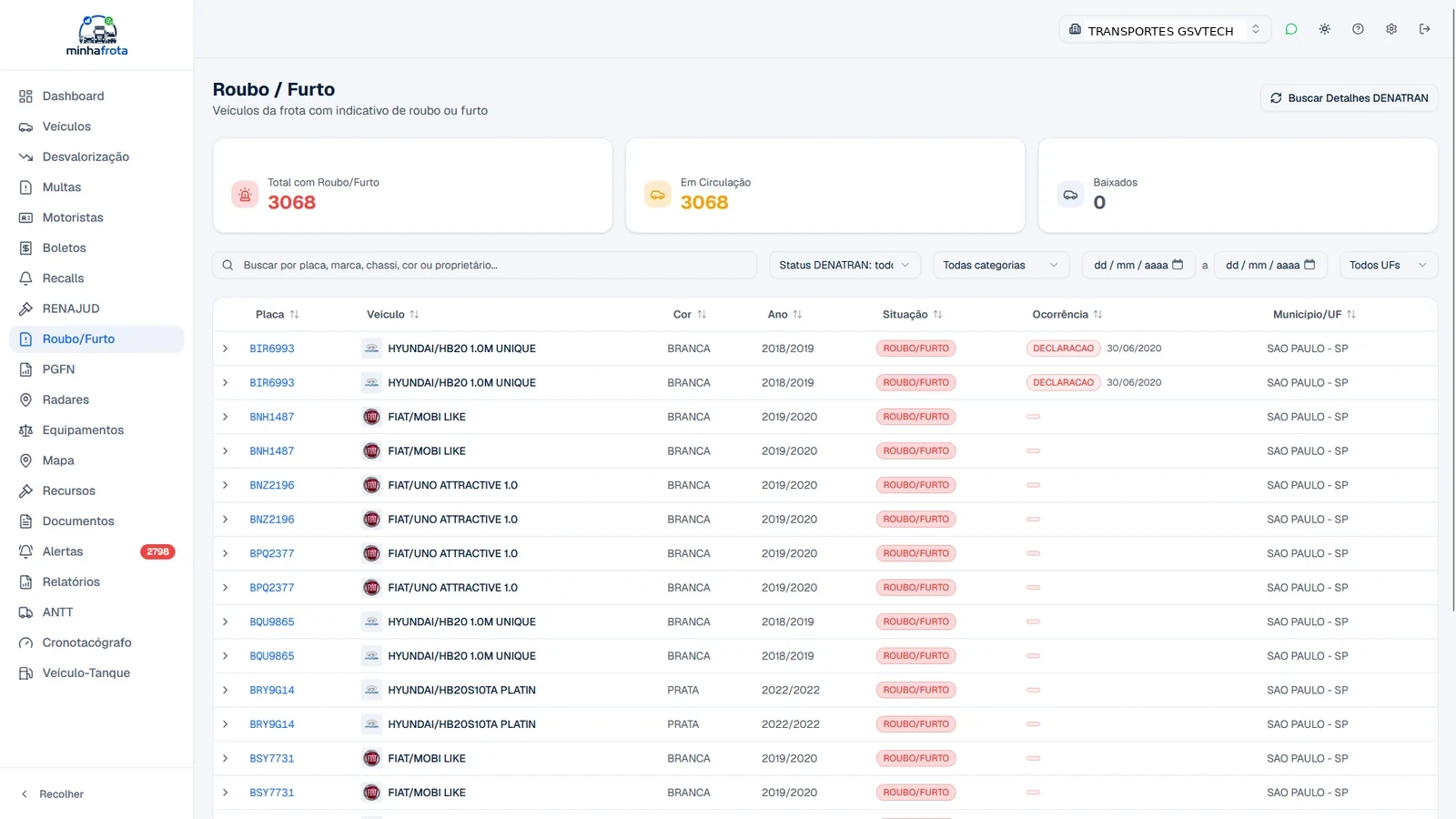Screen dimensions: 1456x819
Task: Open Alertas with 2798 badge
Action: pos(96,551)
